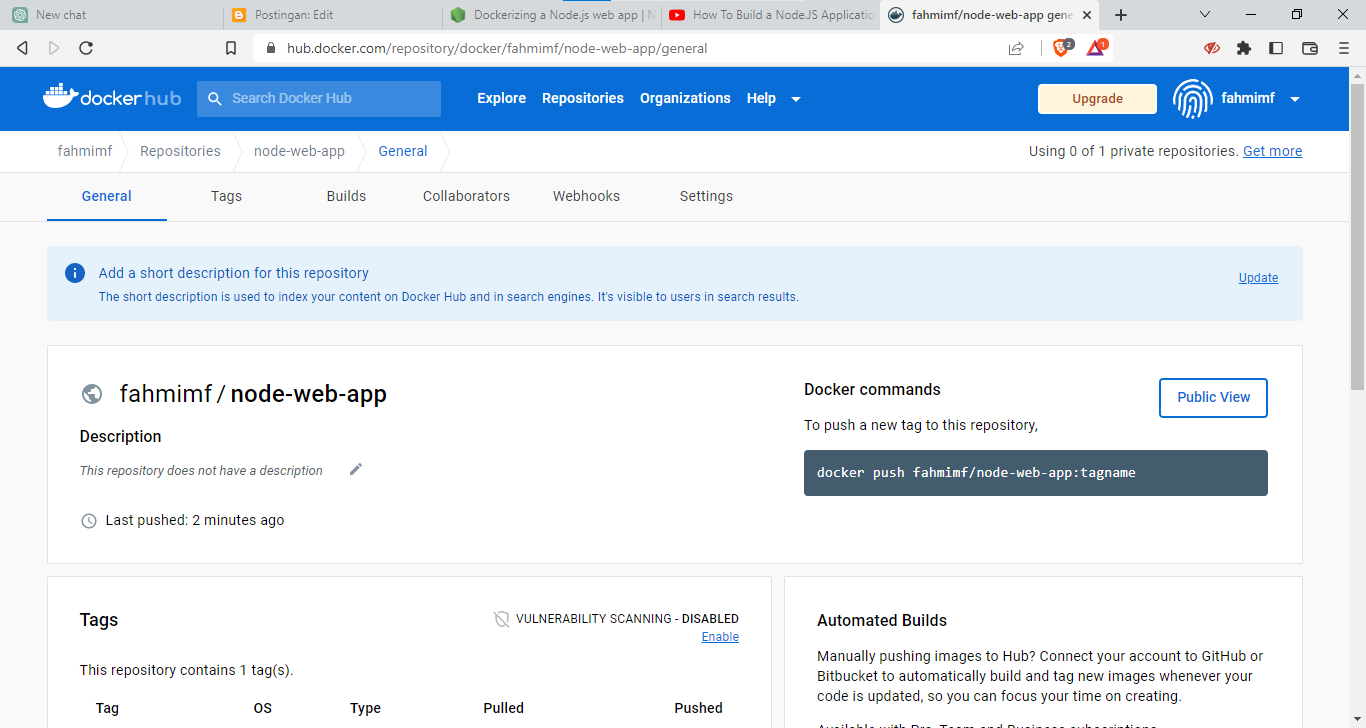Click the node-web-app breadcrumb
This screenshot has width=1366, height=728.
coord(299,151)
